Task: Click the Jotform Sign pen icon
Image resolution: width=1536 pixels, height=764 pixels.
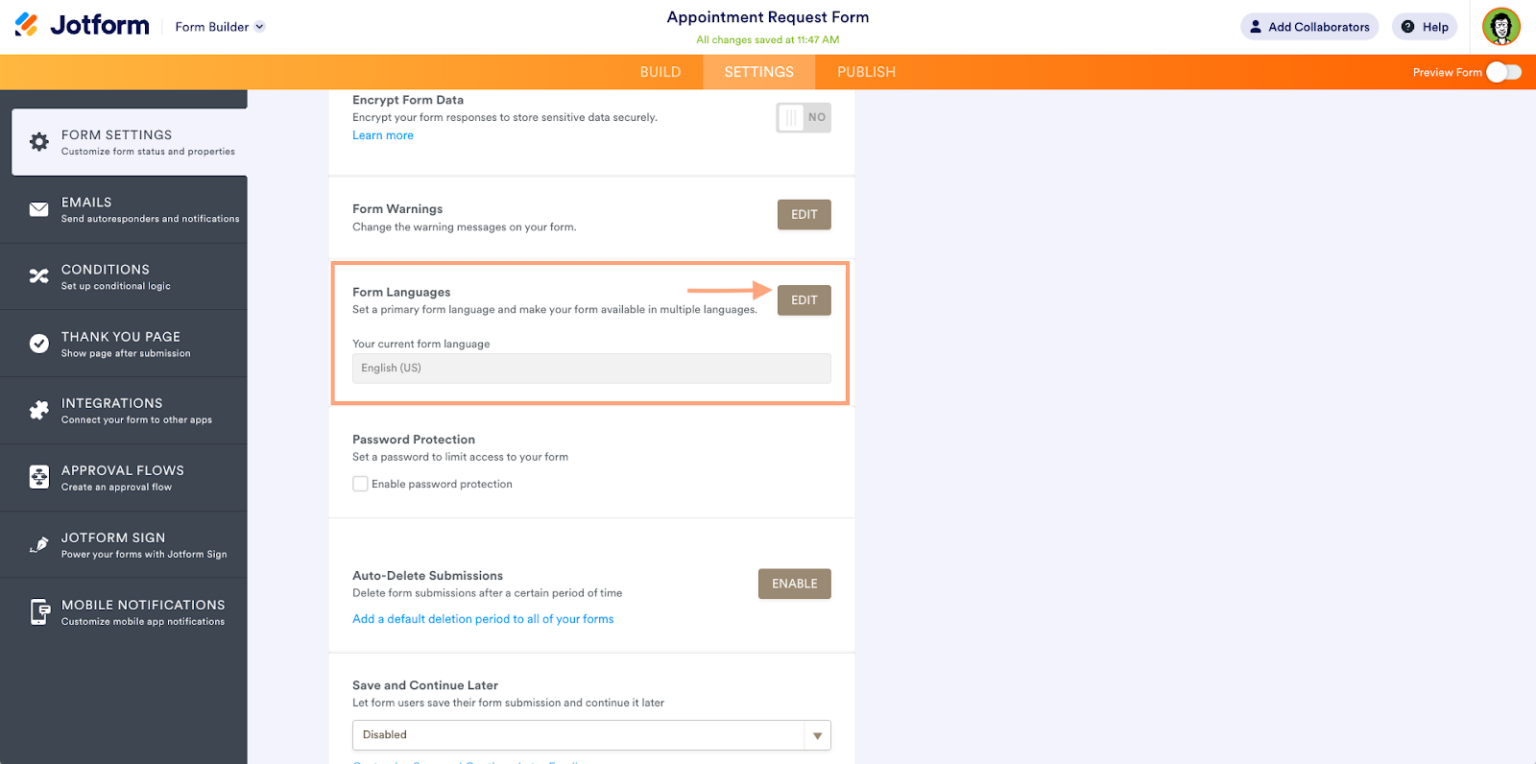Action: 38,544
